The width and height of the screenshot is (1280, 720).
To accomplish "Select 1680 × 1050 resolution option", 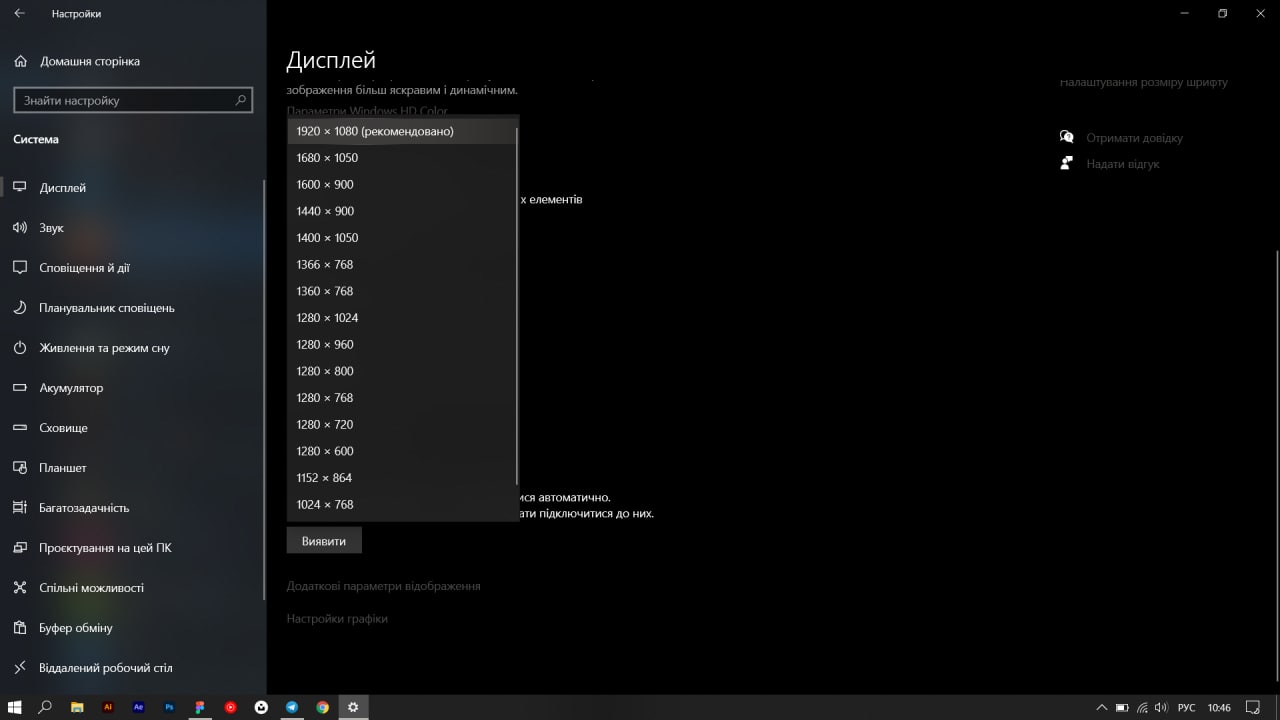I will click(x=401, y=158).
